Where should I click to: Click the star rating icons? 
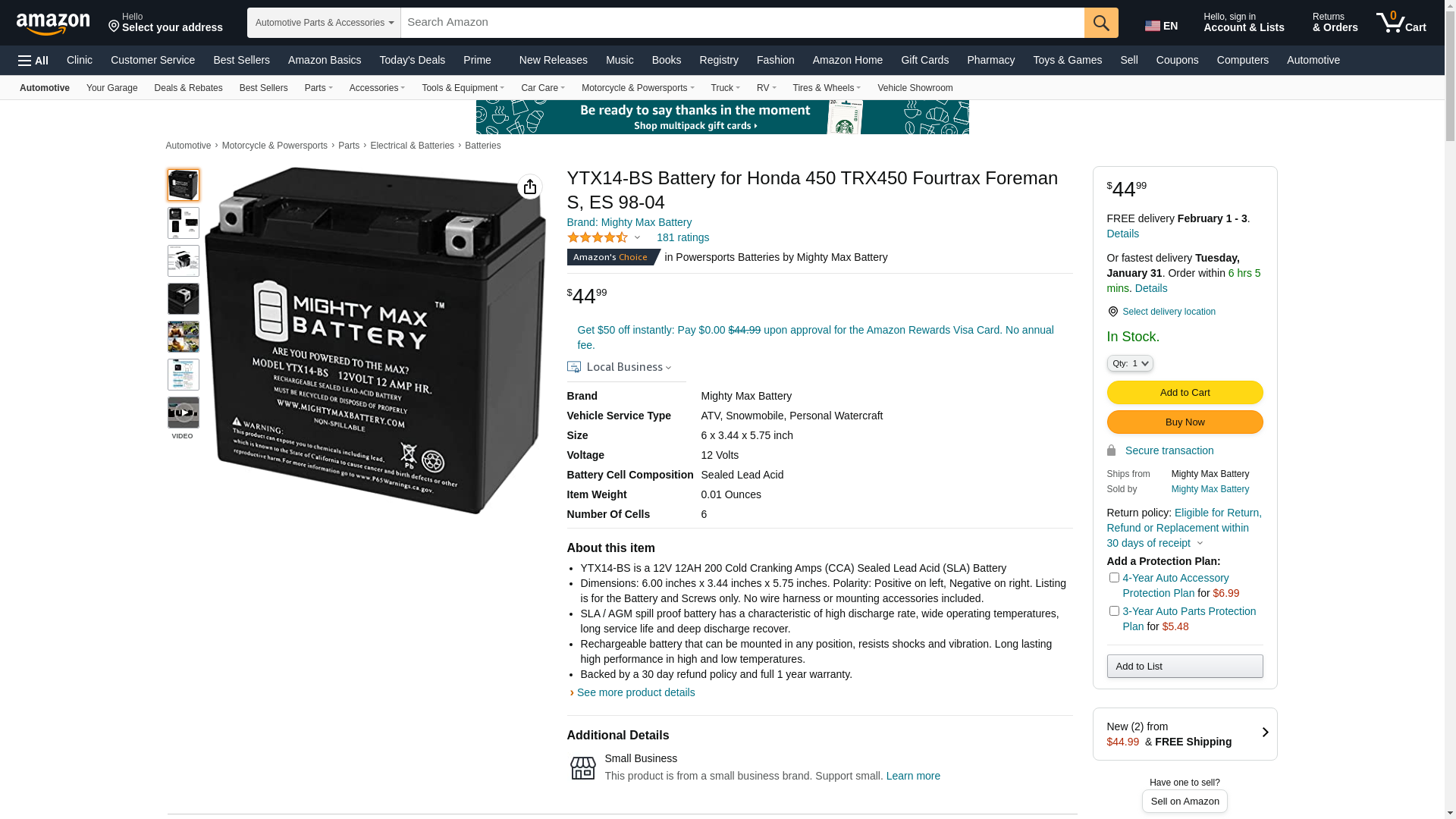[x=598, y=237]
